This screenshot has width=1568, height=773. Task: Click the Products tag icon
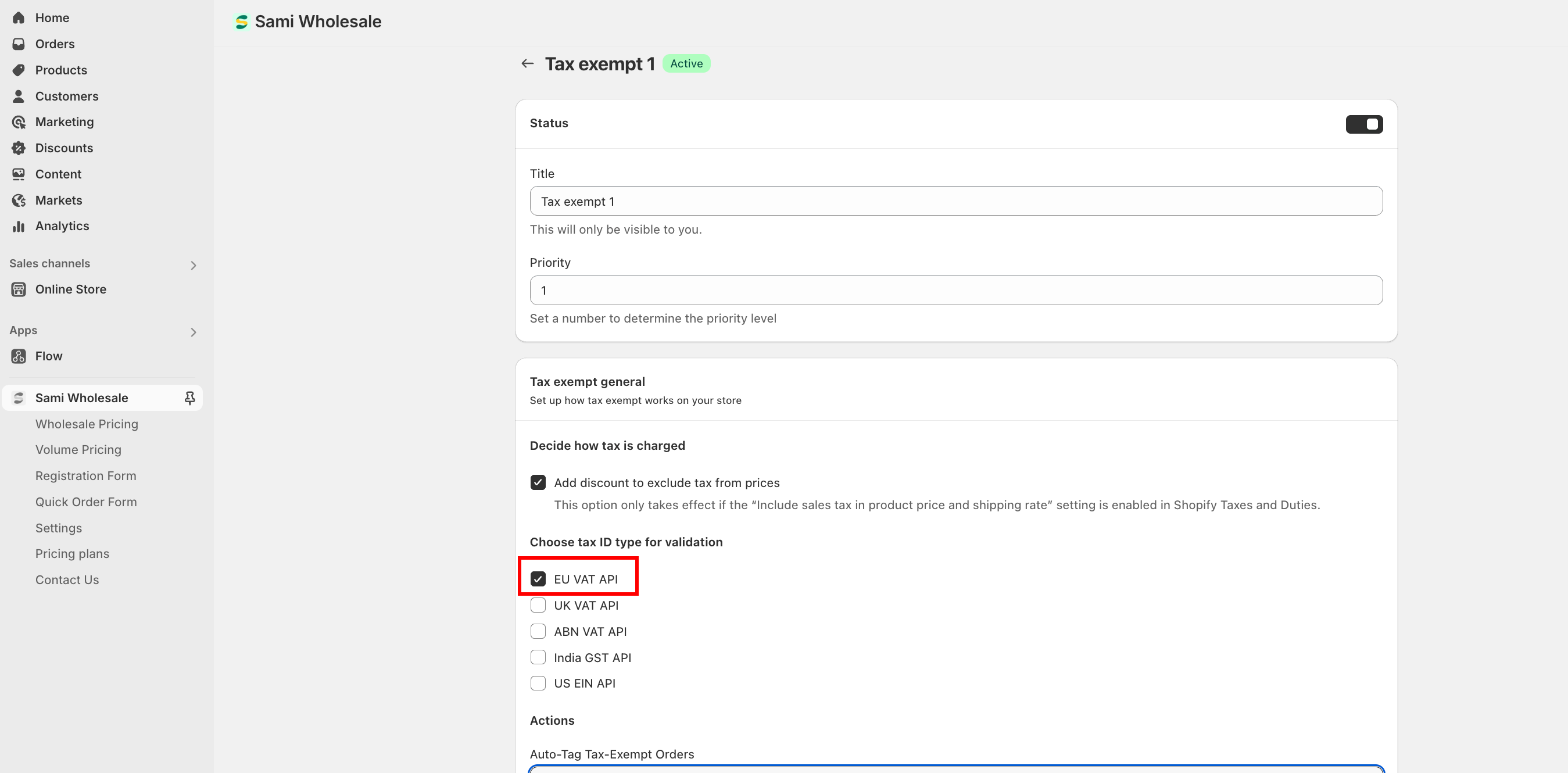18,70
